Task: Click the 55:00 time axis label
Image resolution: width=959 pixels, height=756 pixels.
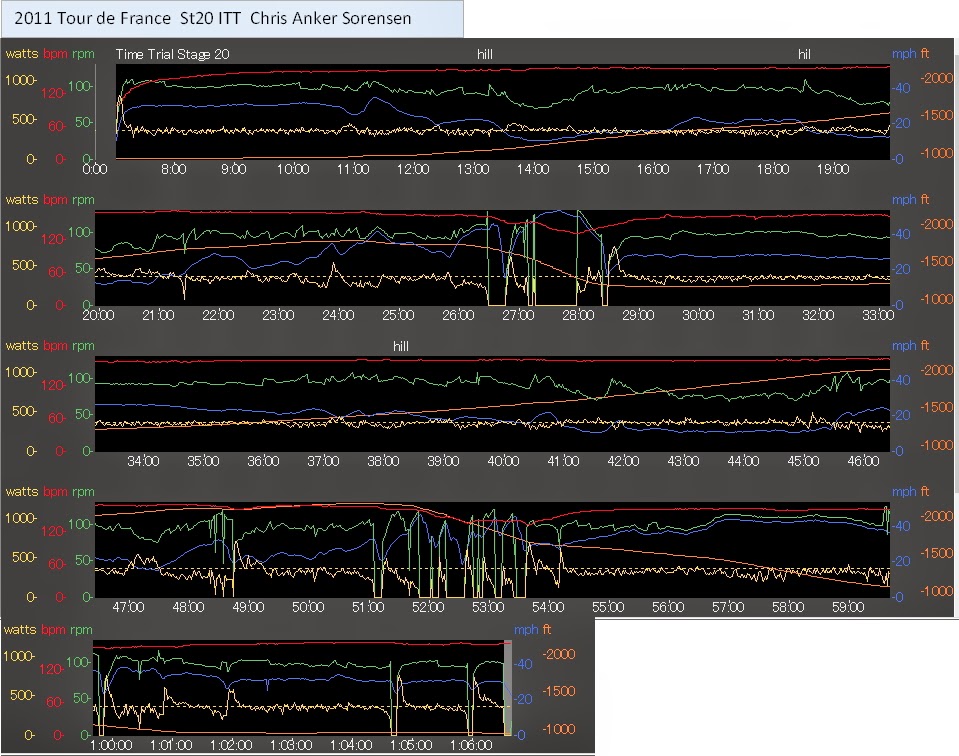Action: (607, 607)
